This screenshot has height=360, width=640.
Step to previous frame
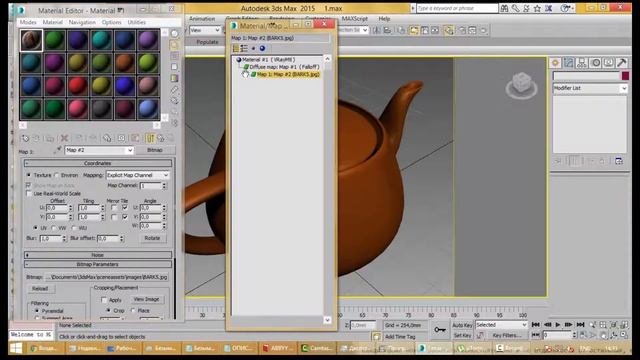(x=547, y=324)
